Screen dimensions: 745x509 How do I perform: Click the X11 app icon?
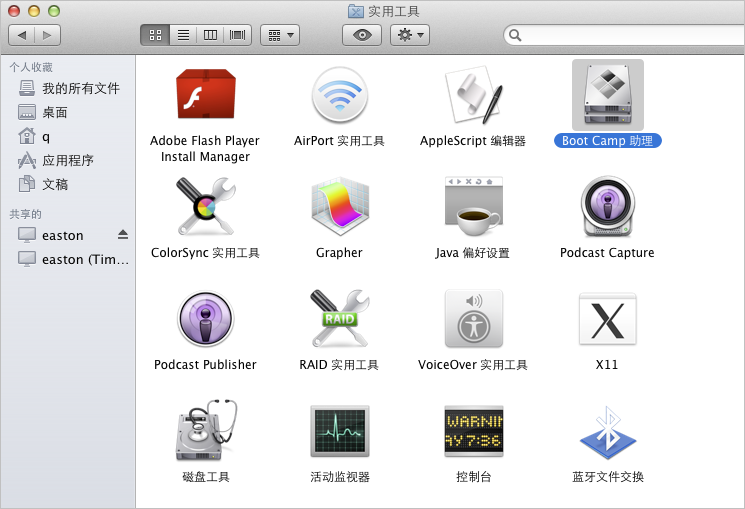[x=608, y=318]
